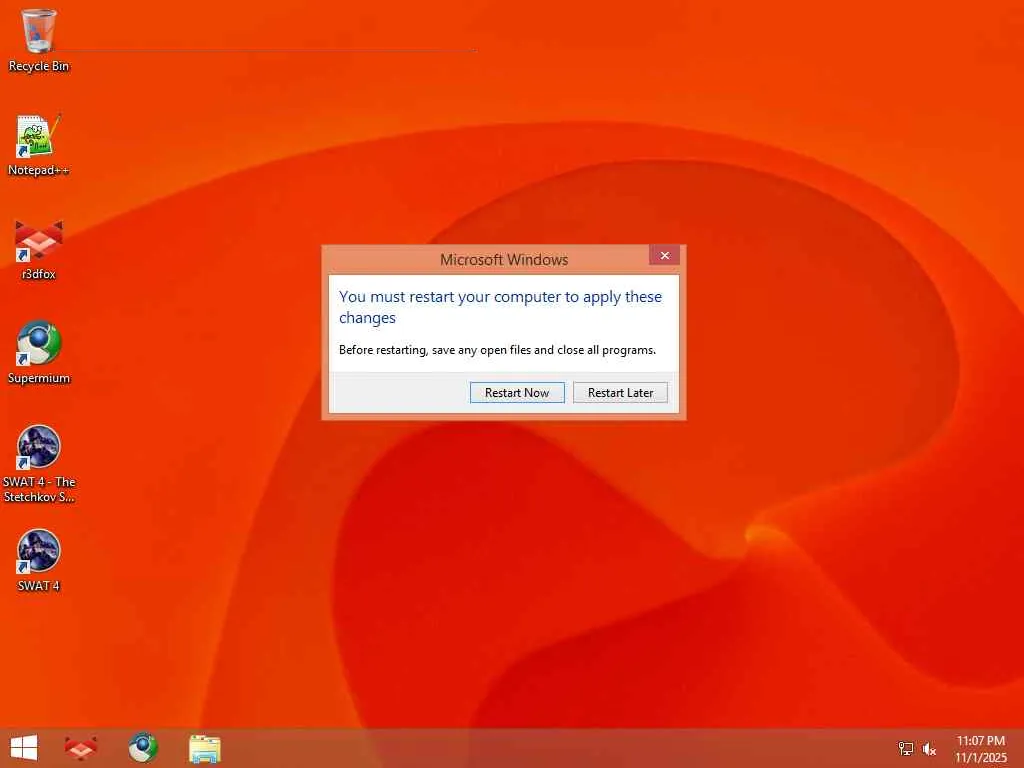
Task: Open the Recycle Bin desktop icon
Action: [39, 40]
